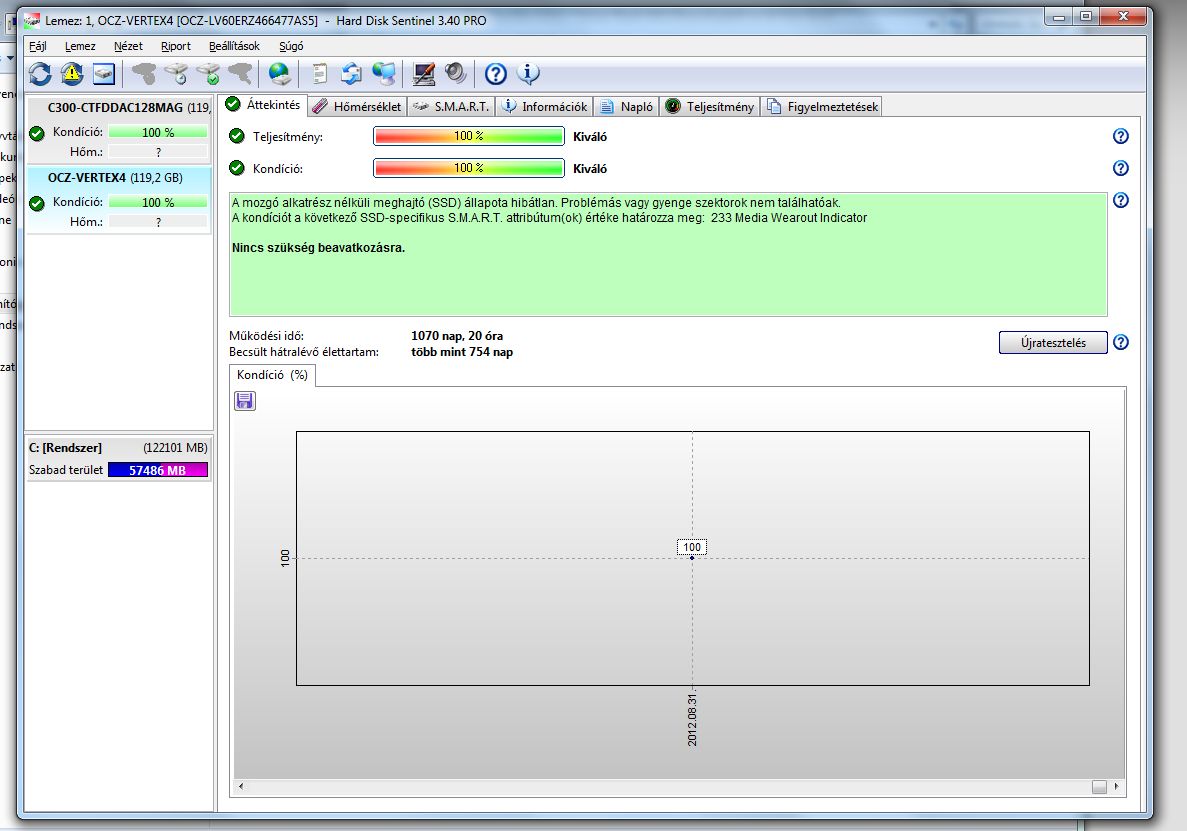
Task: Select the Áttekintés tab
Action: click(263, 105)
